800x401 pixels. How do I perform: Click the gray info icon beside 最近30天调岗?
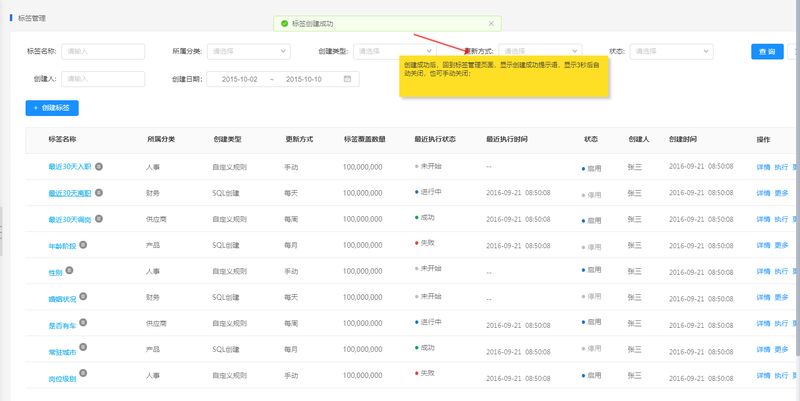tap(99, 218)
